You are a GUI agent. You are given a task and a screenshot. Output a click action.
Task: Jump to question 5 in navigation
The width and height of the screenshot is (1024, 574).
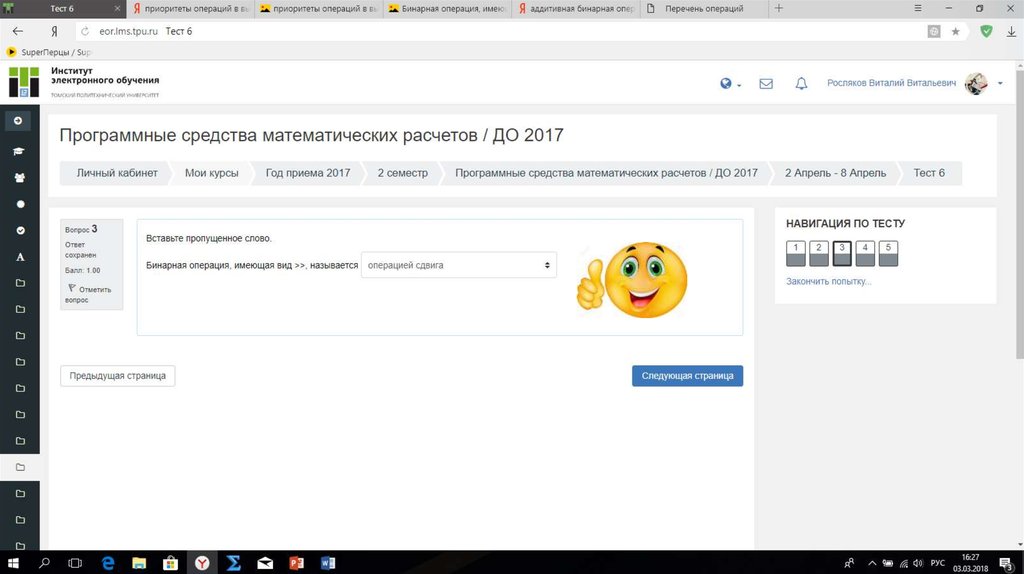pos(888,253)
